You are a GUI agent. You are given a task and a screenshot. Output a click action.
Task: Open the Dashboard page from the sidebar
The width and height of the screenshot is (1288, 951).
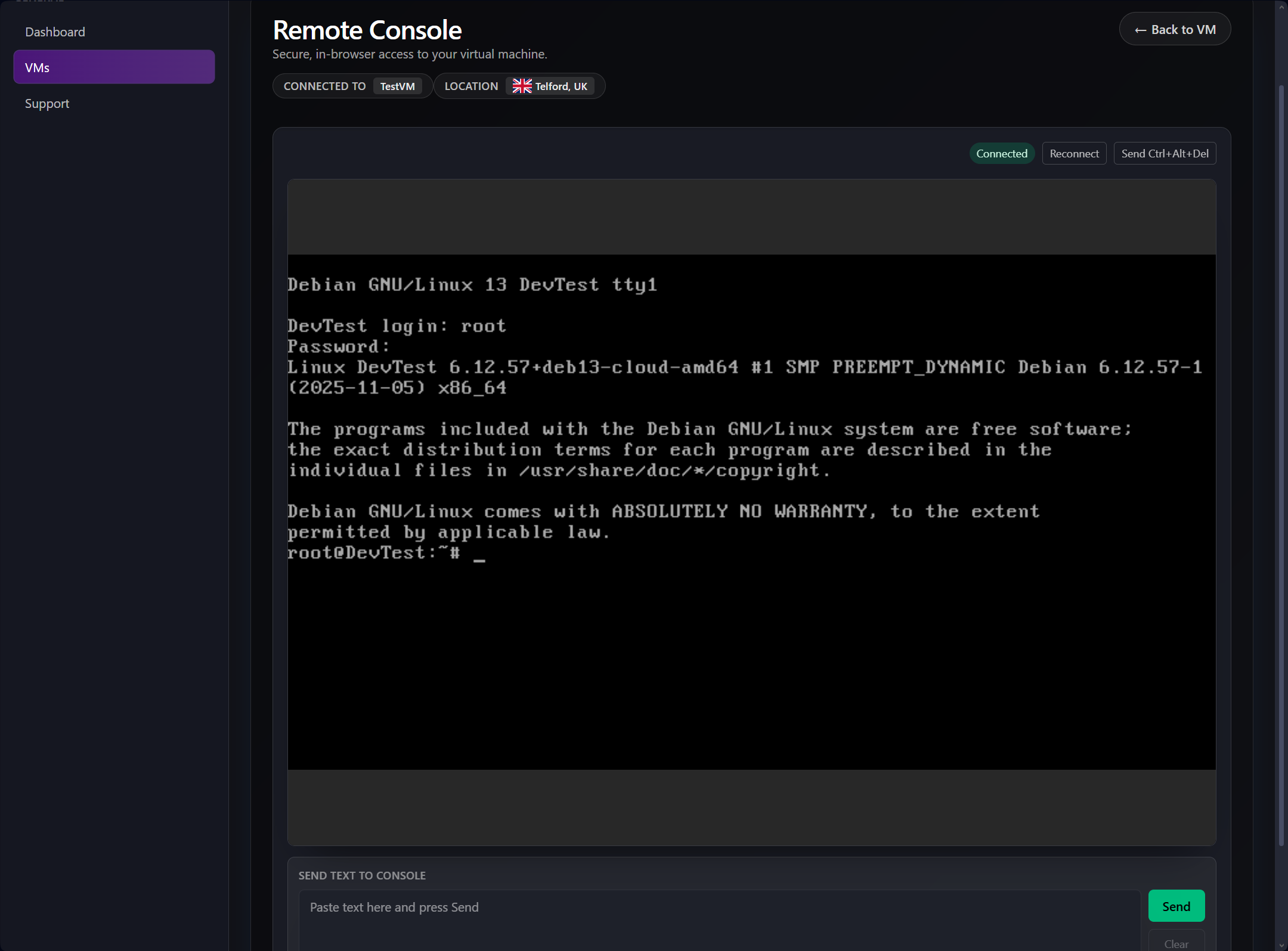[55, 32]
